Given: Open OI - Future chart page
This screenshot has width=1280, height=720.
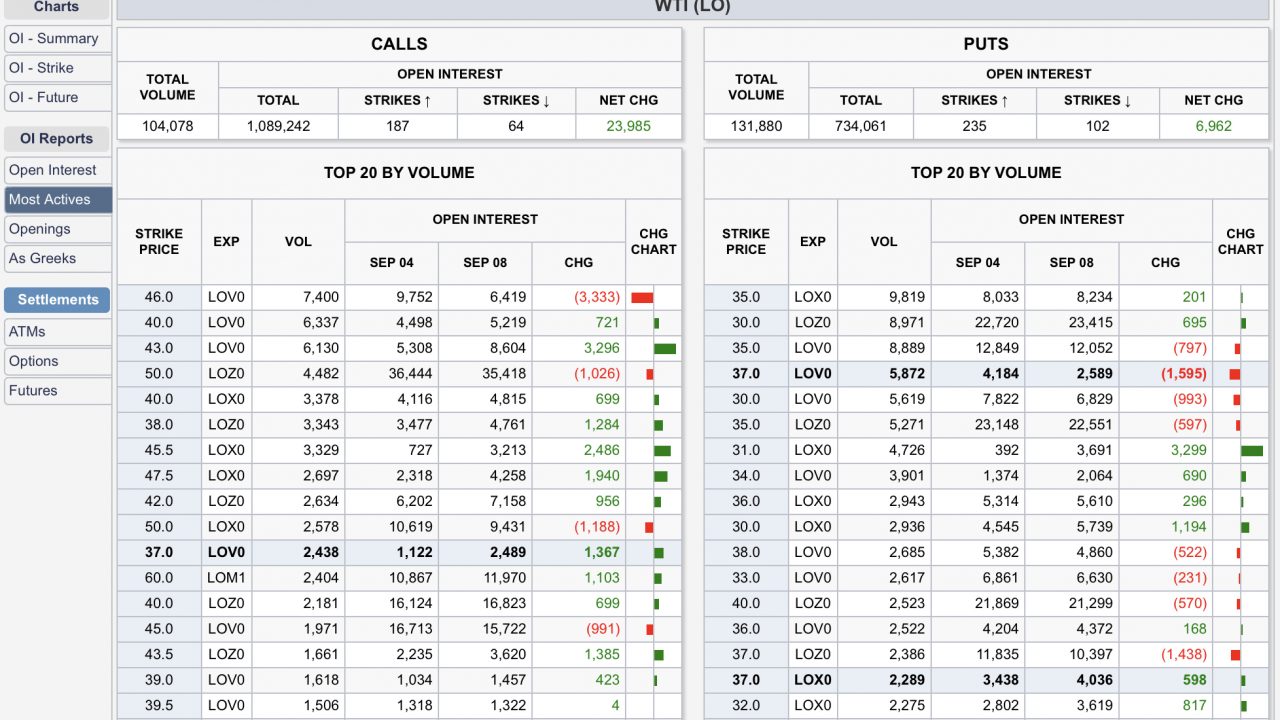Looking at the screenshot, I should pyautogui.click(x=44, y=98).
